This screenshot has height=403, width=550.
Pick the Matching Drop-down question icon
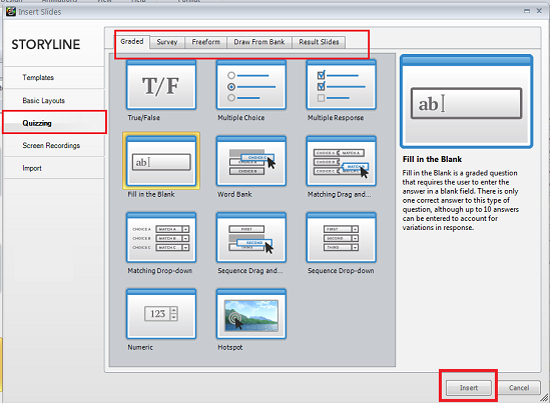pos(161,237)
